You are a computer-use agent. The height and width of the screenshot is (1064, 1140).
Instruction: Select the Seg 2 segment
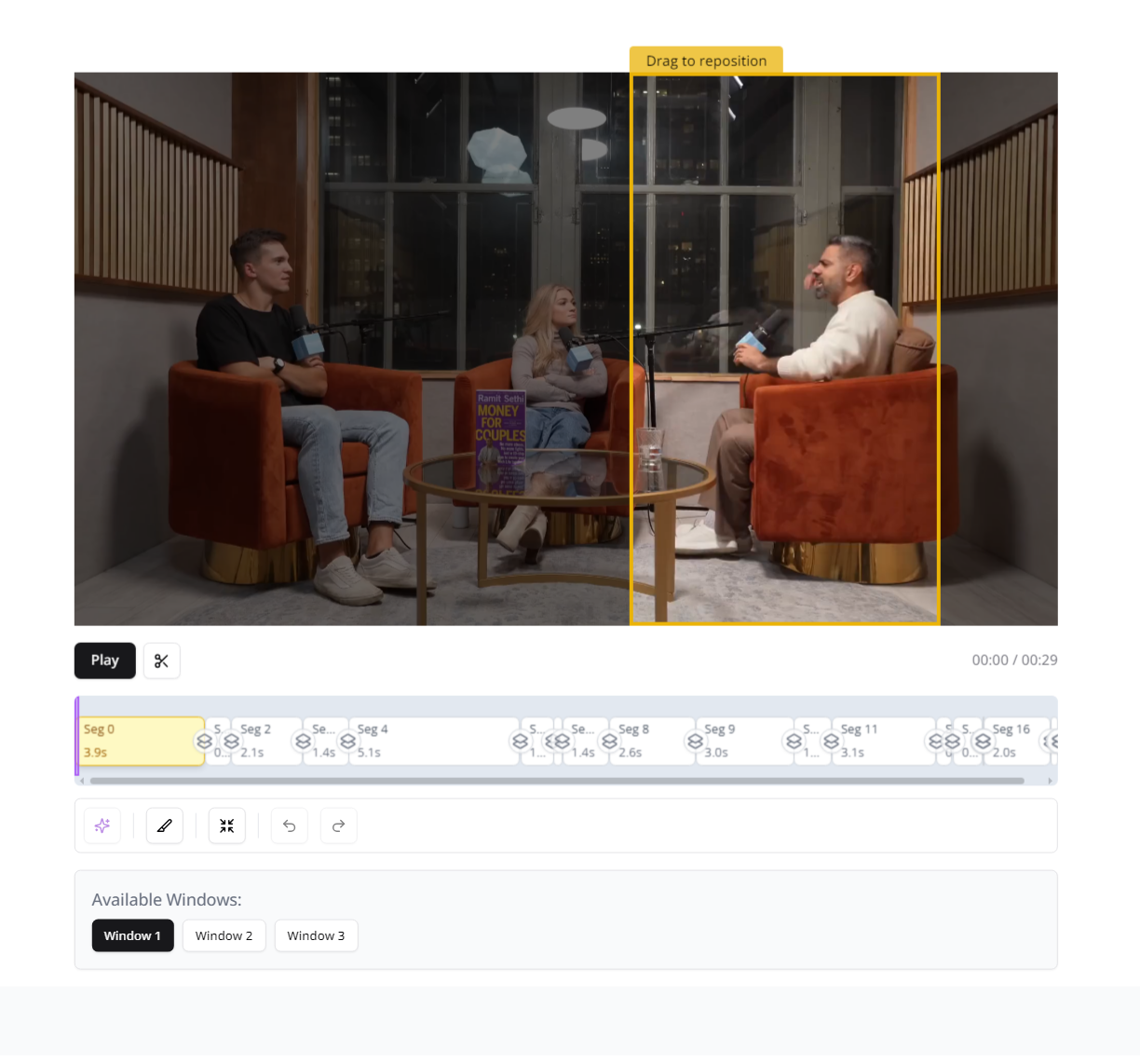pos(266,742)
